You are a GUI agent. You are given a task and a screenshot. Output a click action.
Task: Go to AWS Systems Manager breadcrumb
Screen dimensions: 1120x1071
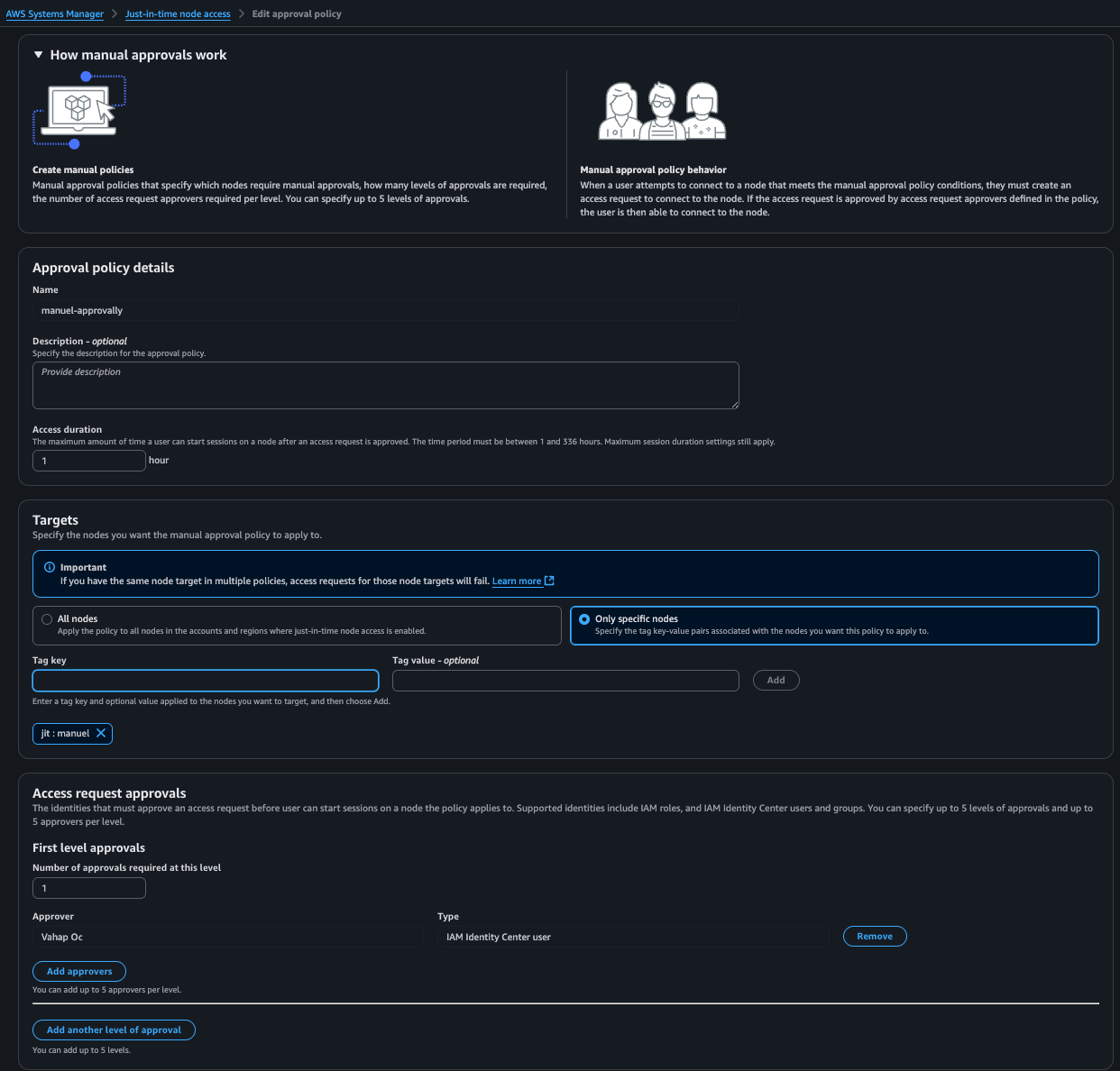(x=55, y=14)
